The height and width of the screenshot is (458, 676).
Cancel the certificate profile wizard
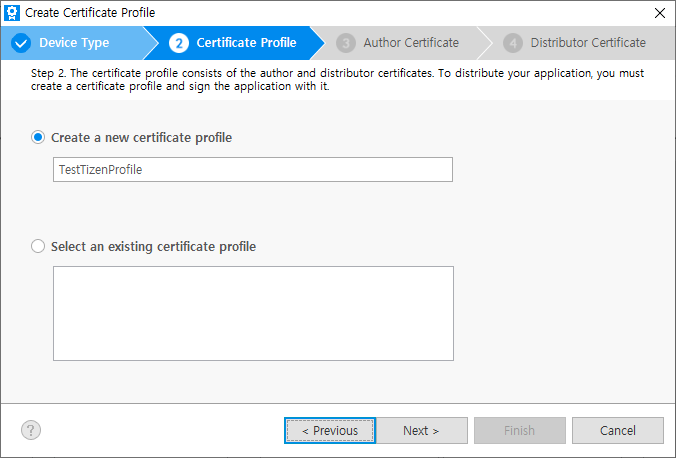[618, 430]
